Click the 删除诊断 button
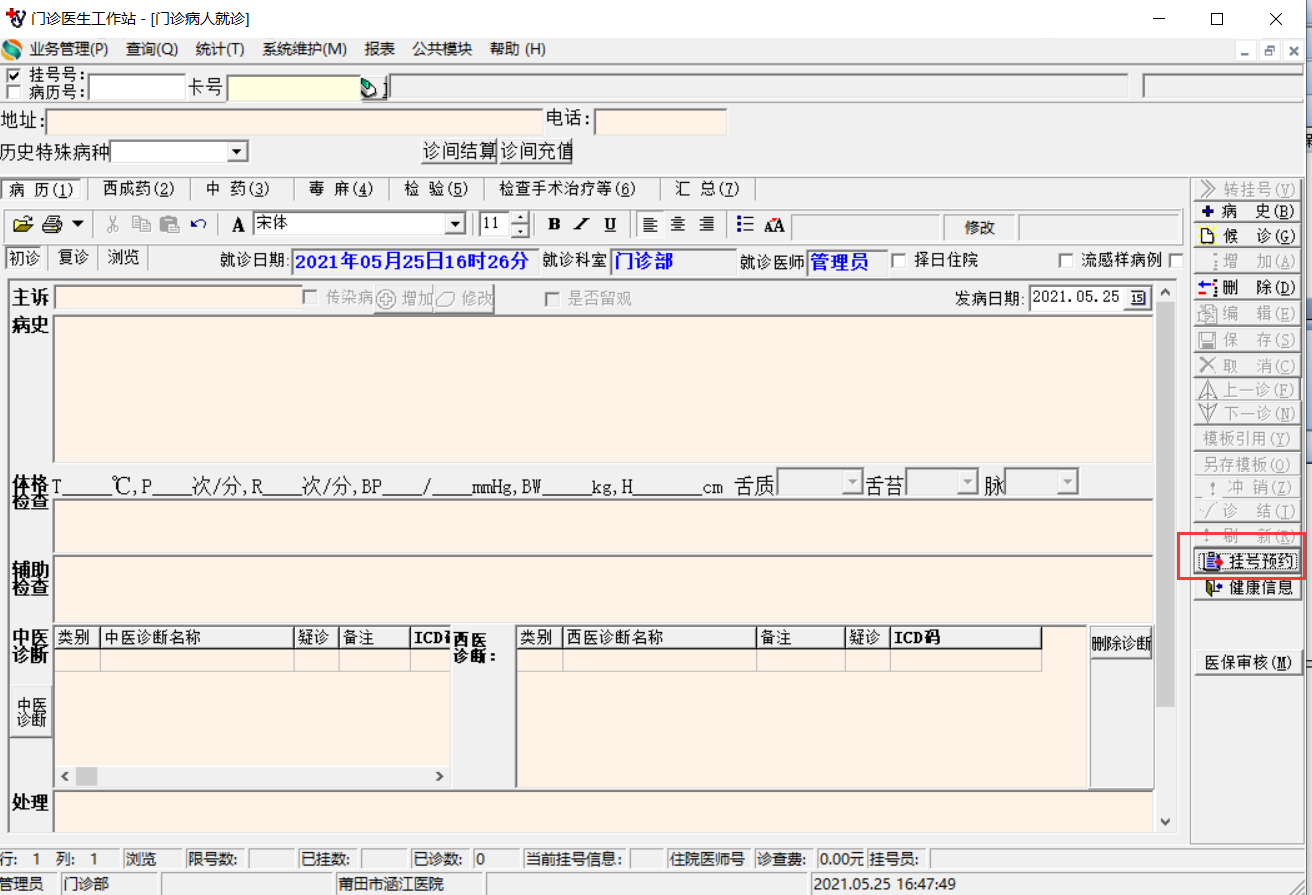 tap(1121, 643)
